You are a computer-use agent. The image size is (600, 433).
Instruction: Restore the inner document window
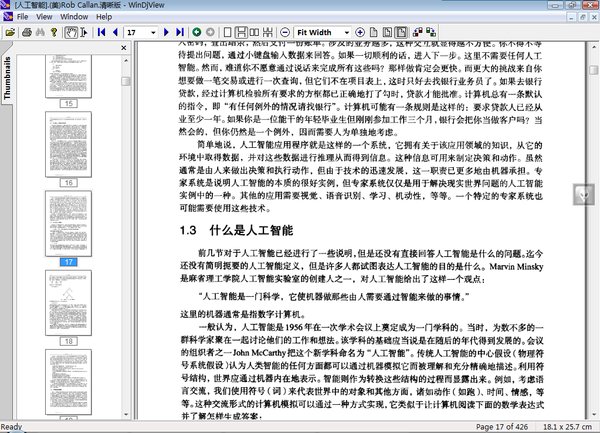583,17
